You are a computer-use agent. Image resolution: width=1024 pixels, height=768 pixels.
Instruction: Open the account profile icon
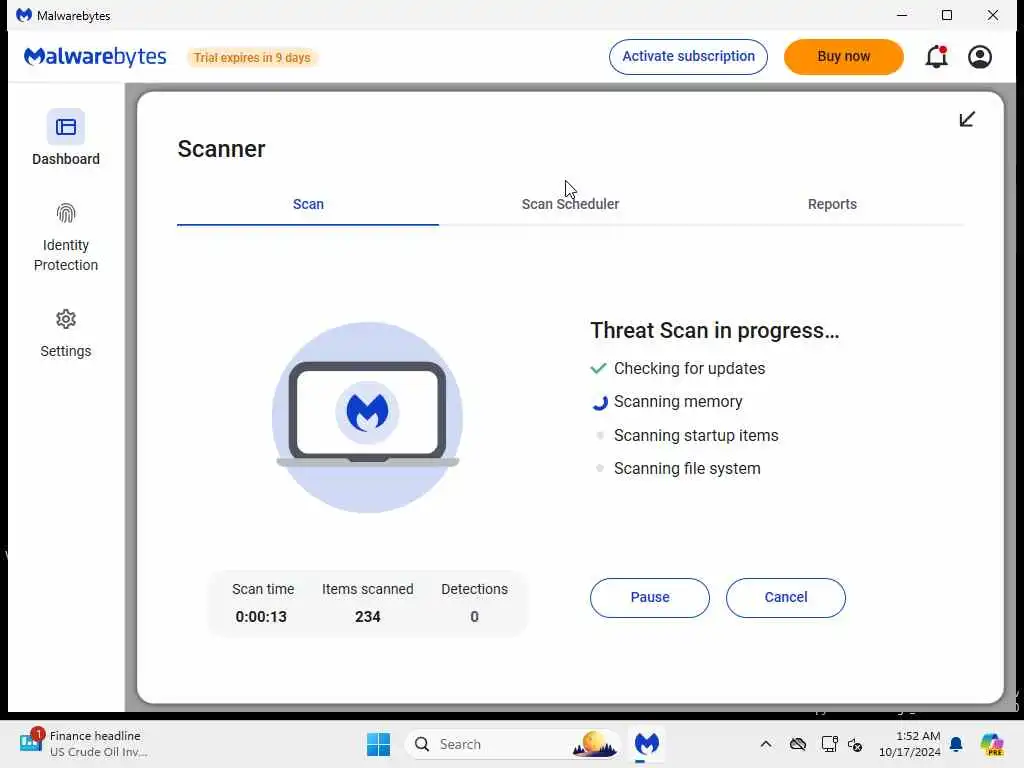(980, 57)
